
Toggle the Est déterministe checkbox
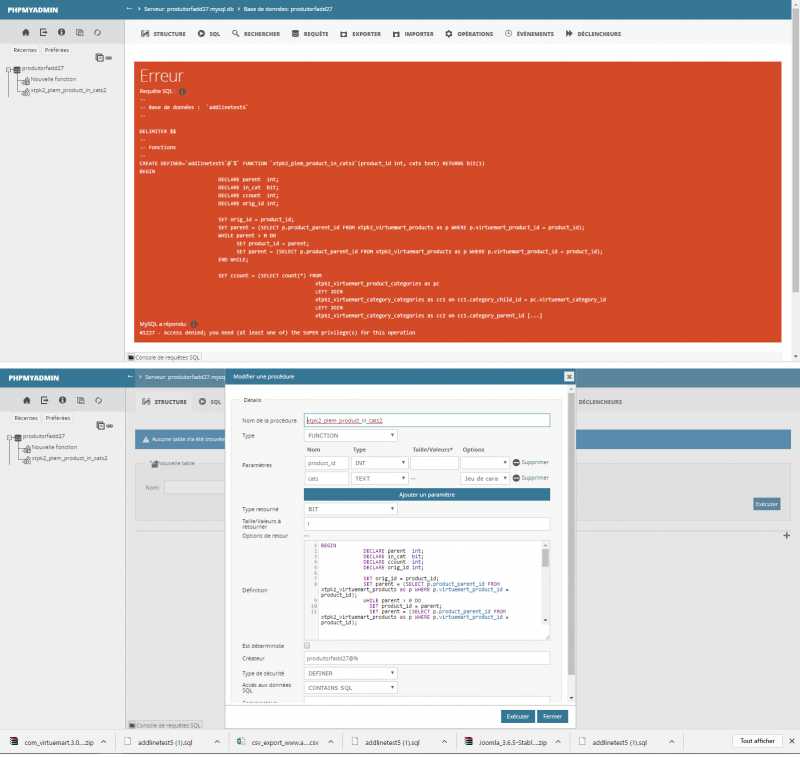(307, 645)
